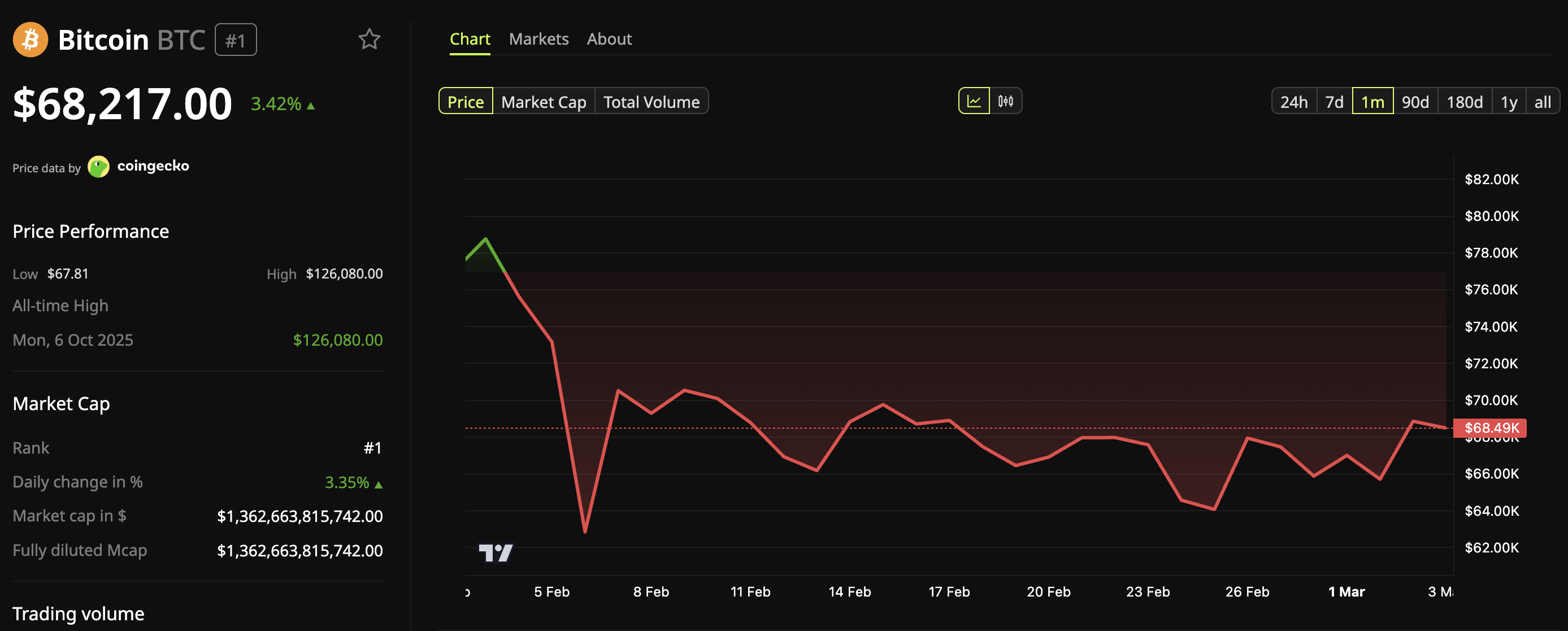Switch chart to Market Cap view
This screenshot has height=631, width=1568.
(x=544, y=101)
